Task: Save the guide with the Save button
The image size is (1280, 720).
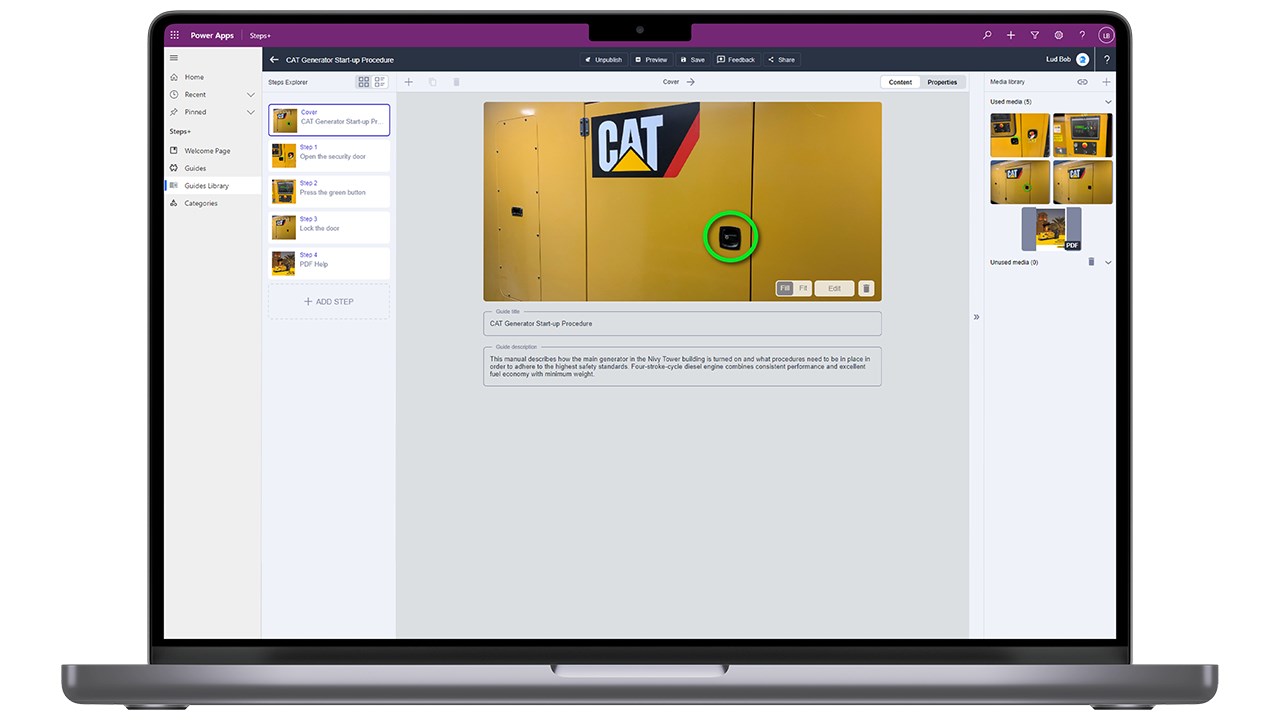Action: (x=693, y=60)
